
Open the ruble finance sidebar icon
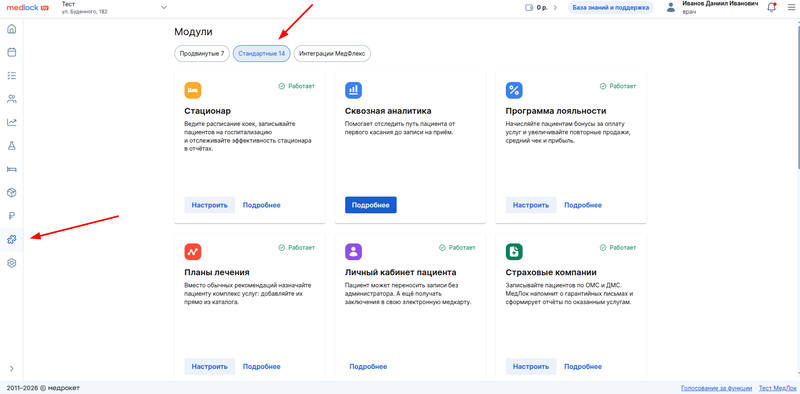pos(12,216)
